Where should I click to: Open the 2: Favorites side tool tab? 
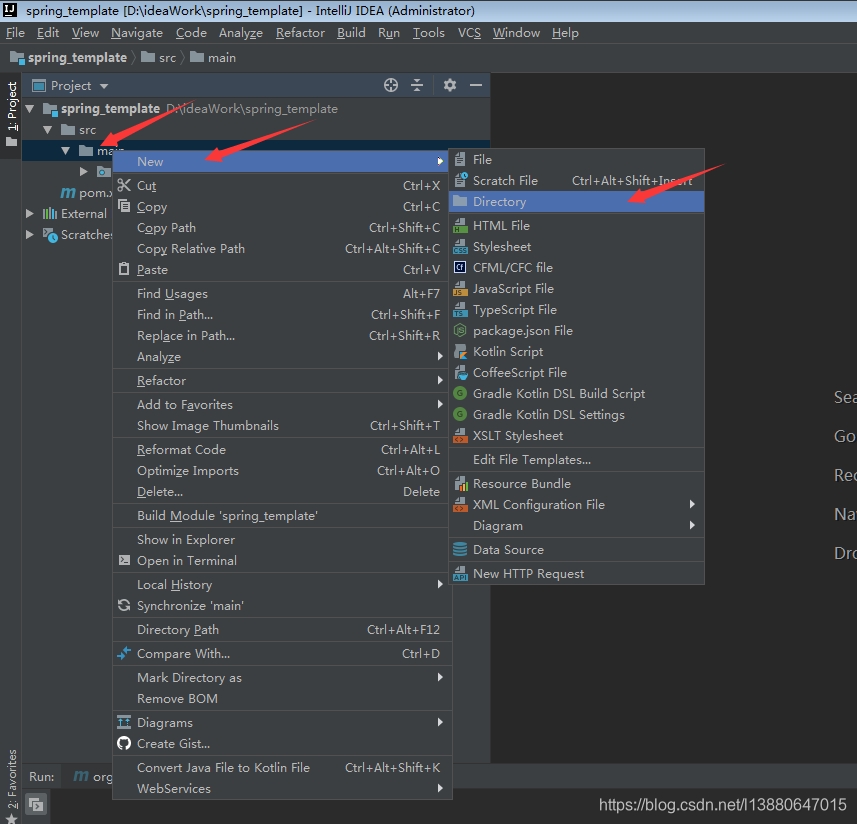tap(11, 785)
